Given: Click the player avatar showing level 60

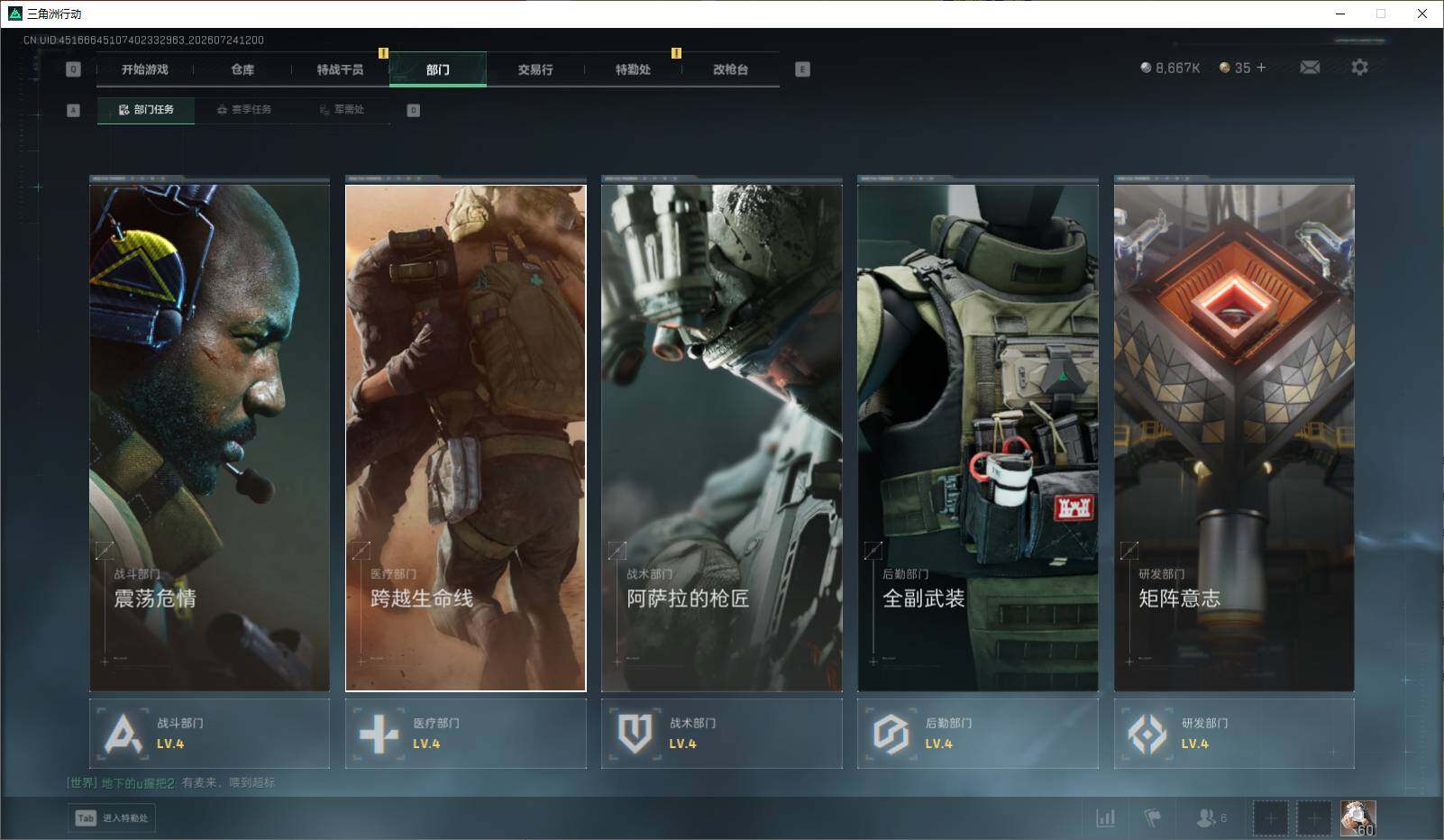Looking at the screenshot, I should pyautogui.click(x=1357, y=817).
